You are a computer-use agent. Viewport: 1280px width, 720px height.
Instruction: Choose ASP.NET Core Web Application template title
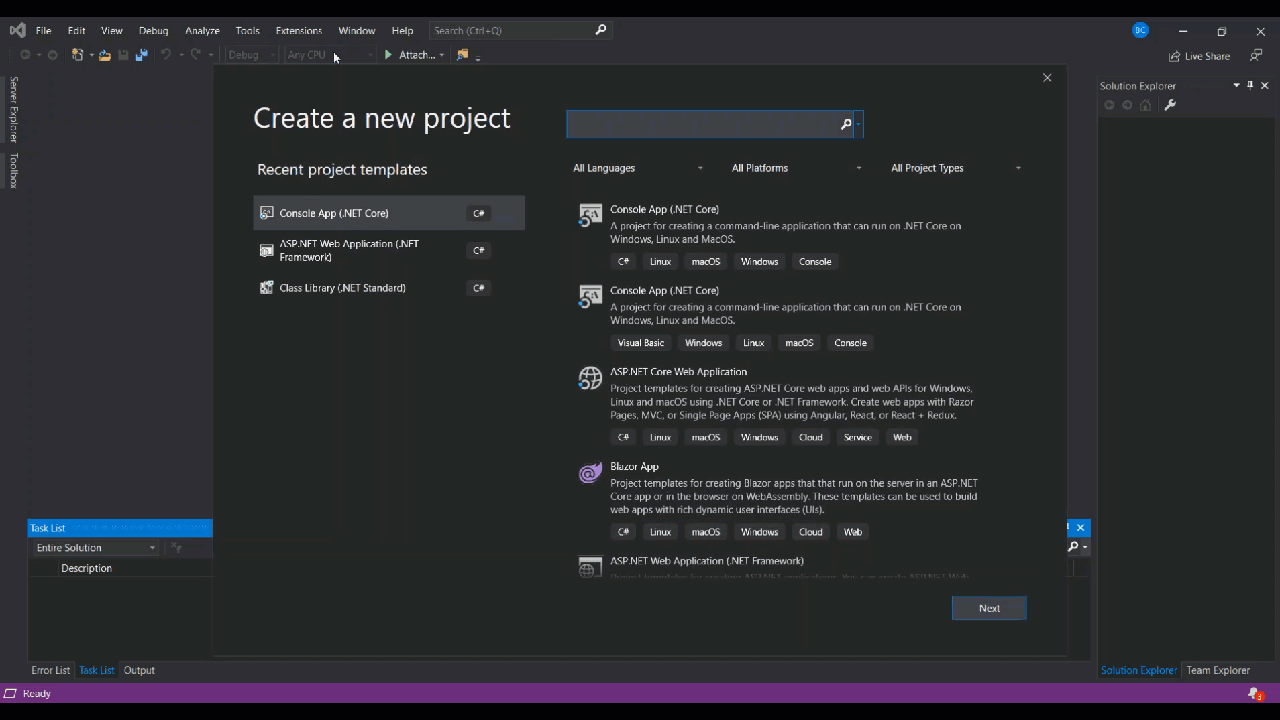coord(678,371)
